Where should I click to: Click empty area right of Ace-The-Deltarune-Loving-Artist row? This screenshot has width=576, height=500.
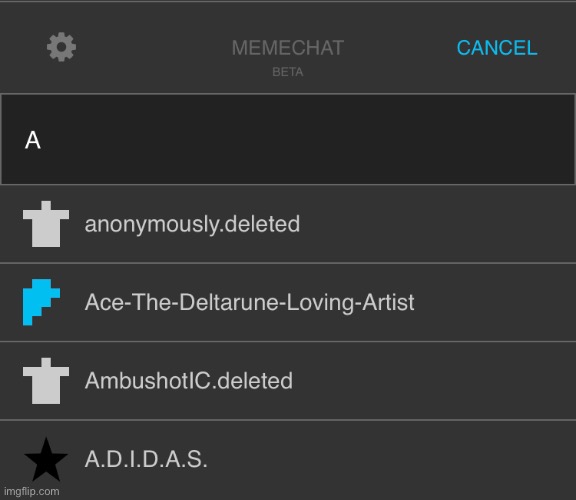[495, 302]
